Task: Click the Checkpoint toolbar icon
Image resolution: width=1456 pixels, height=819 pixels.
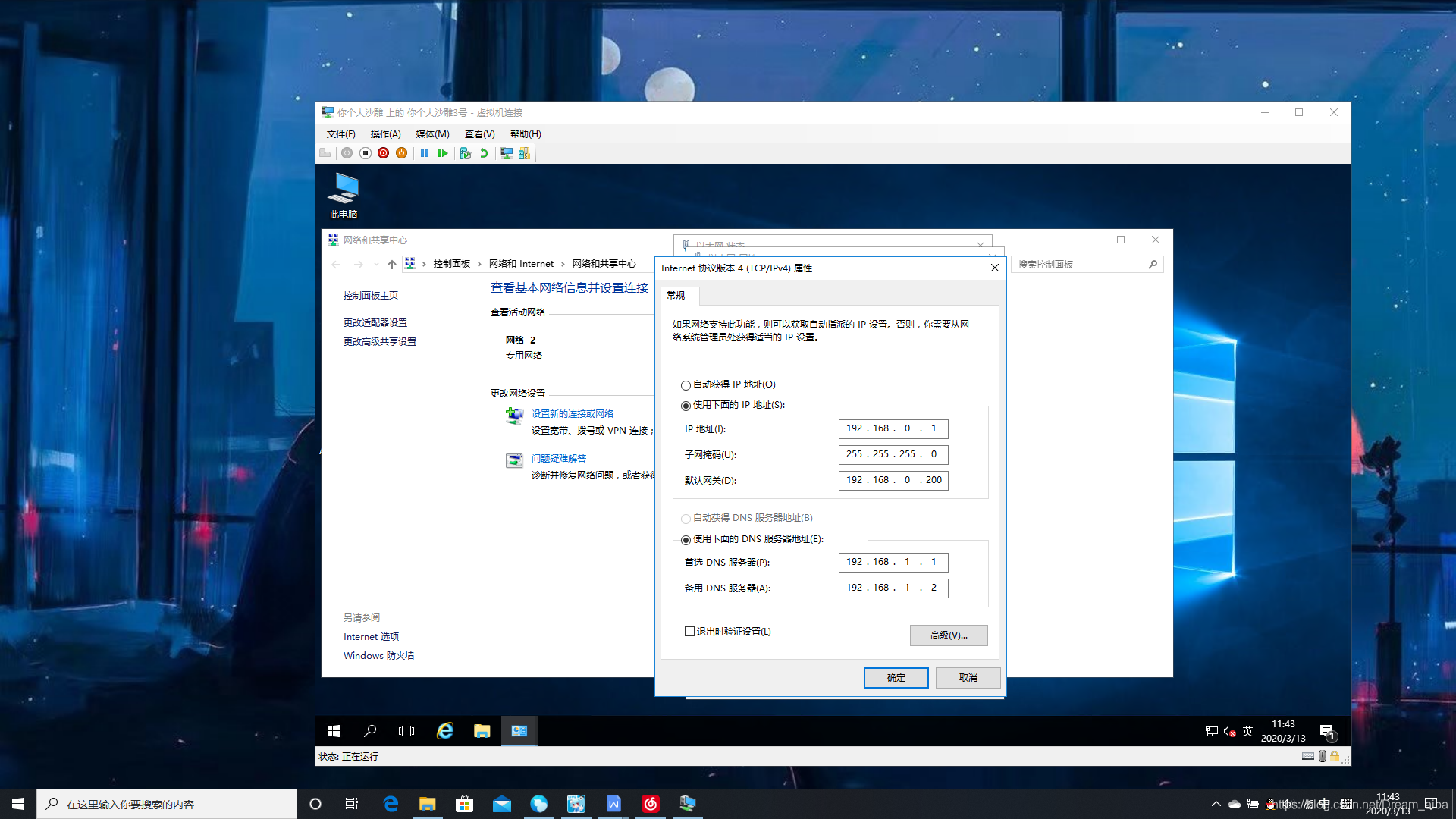Action: pyautogui.click(x=466, y=153)
